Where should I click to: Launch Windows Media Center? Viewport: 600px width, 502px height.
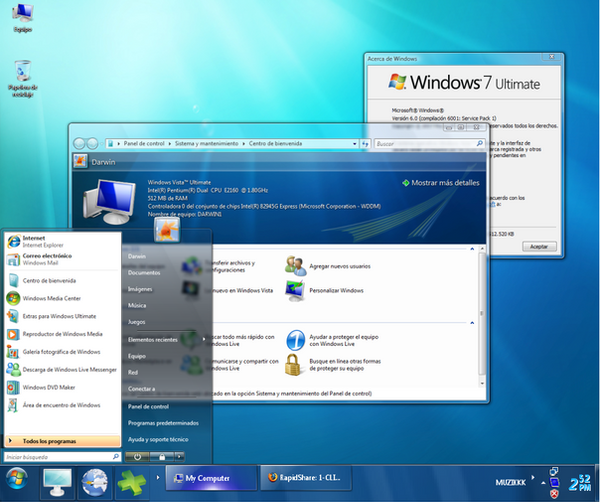pos(62,298)
